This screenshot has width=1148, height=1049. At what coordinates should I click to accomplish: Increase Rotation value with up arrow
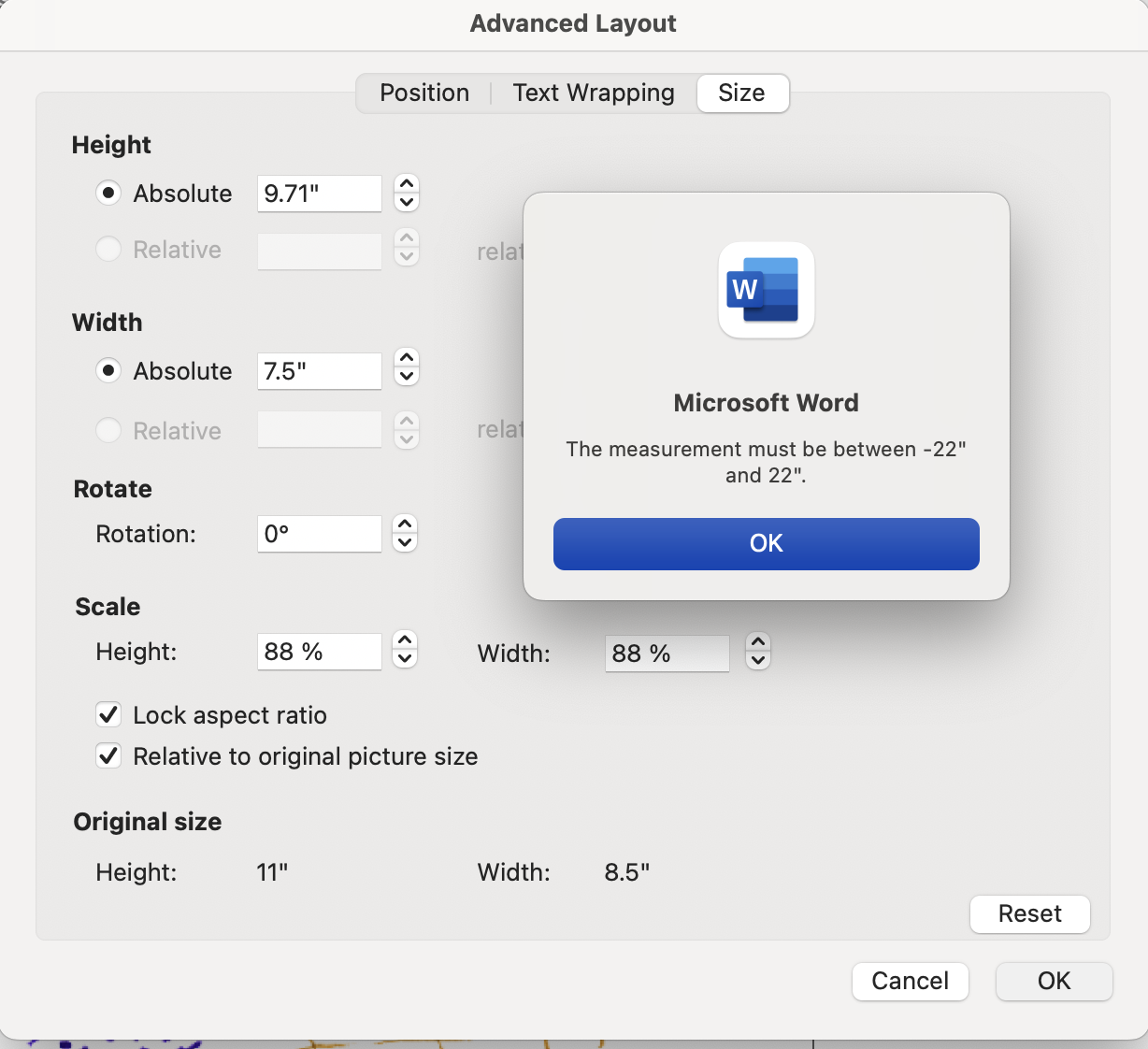pos(405,524)
